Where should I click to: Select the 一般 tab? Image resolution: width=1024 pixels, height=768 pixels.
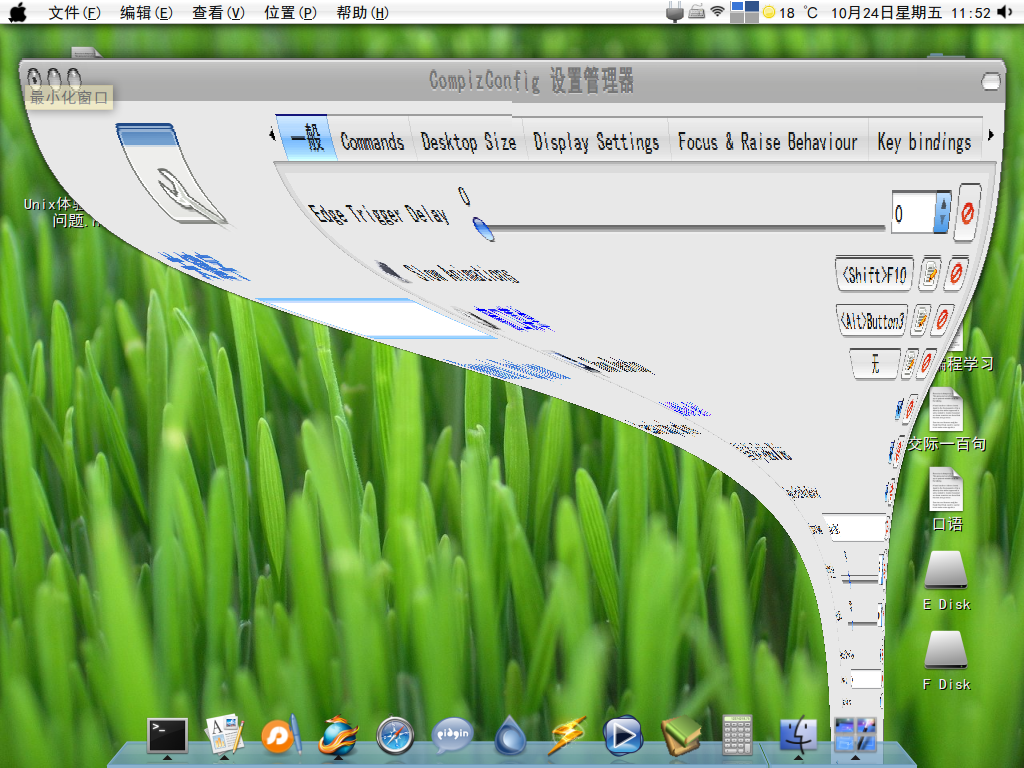tap(306, 138)
